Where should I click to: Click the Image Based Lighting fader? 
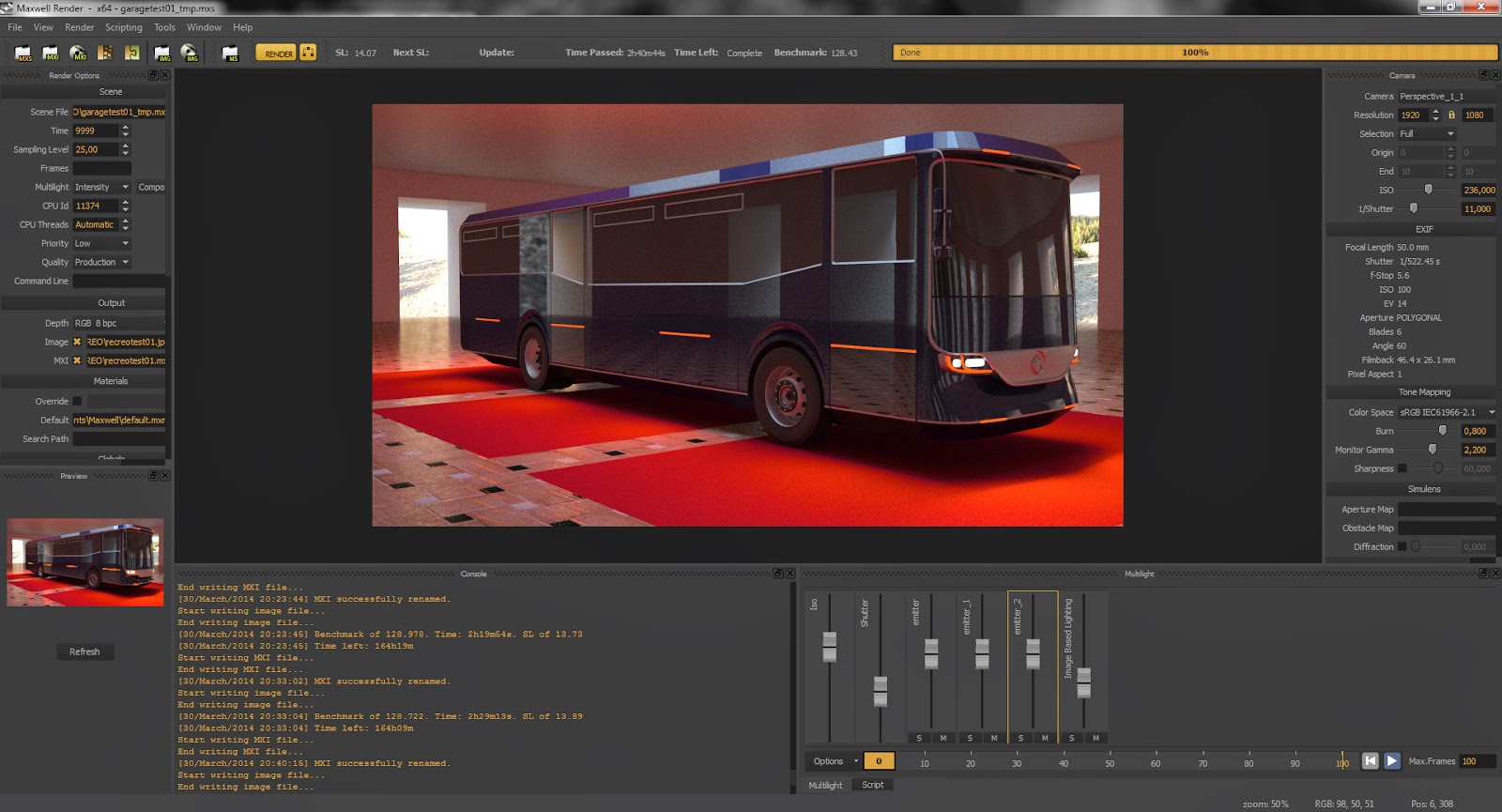(1083, 682)
